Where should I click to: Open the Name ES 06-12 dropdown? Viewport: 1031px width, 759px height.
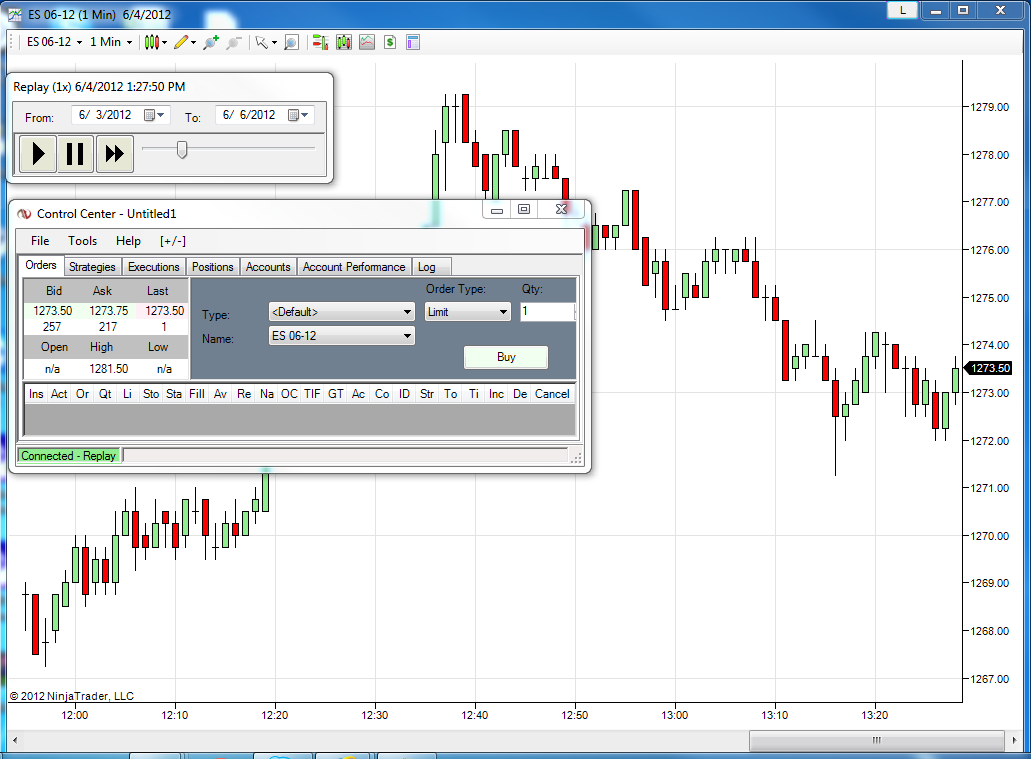pos(342,336)
